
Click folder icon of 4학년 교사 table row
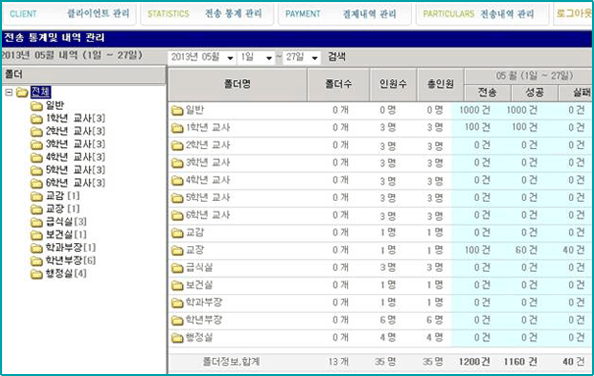pos(177,181)
